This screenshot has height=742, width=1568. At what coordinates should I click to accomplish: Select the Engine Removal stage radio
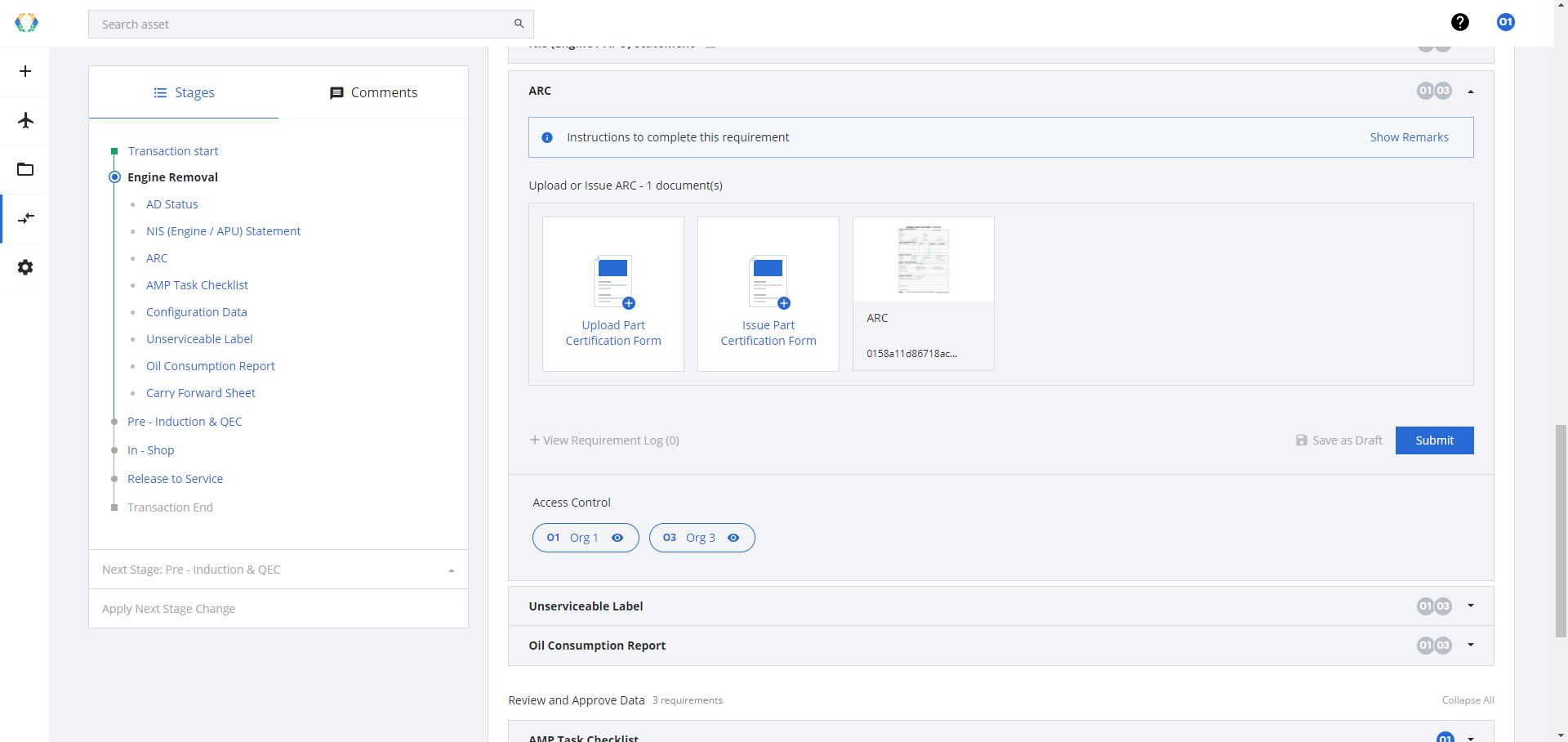click(x=115, y=177)
